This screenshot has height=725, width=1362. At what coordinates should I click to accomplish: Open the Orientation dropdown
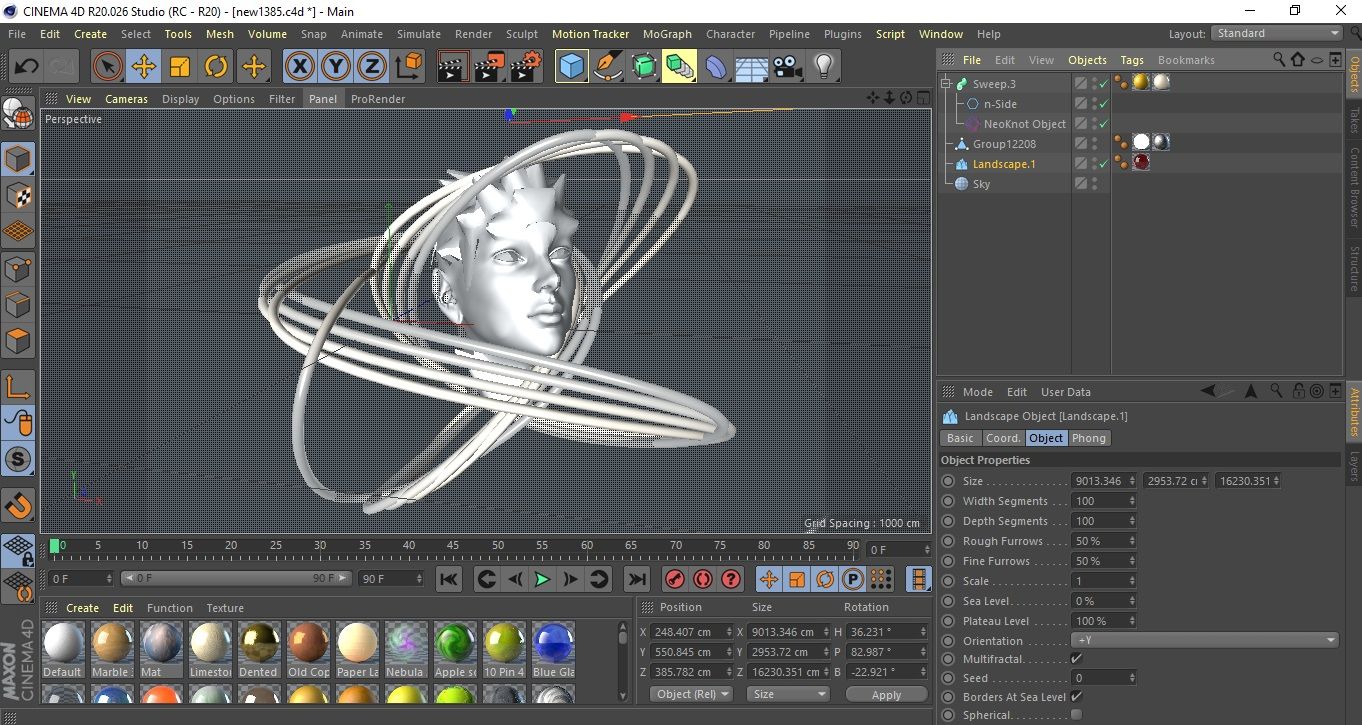[x=1205, y=640]
